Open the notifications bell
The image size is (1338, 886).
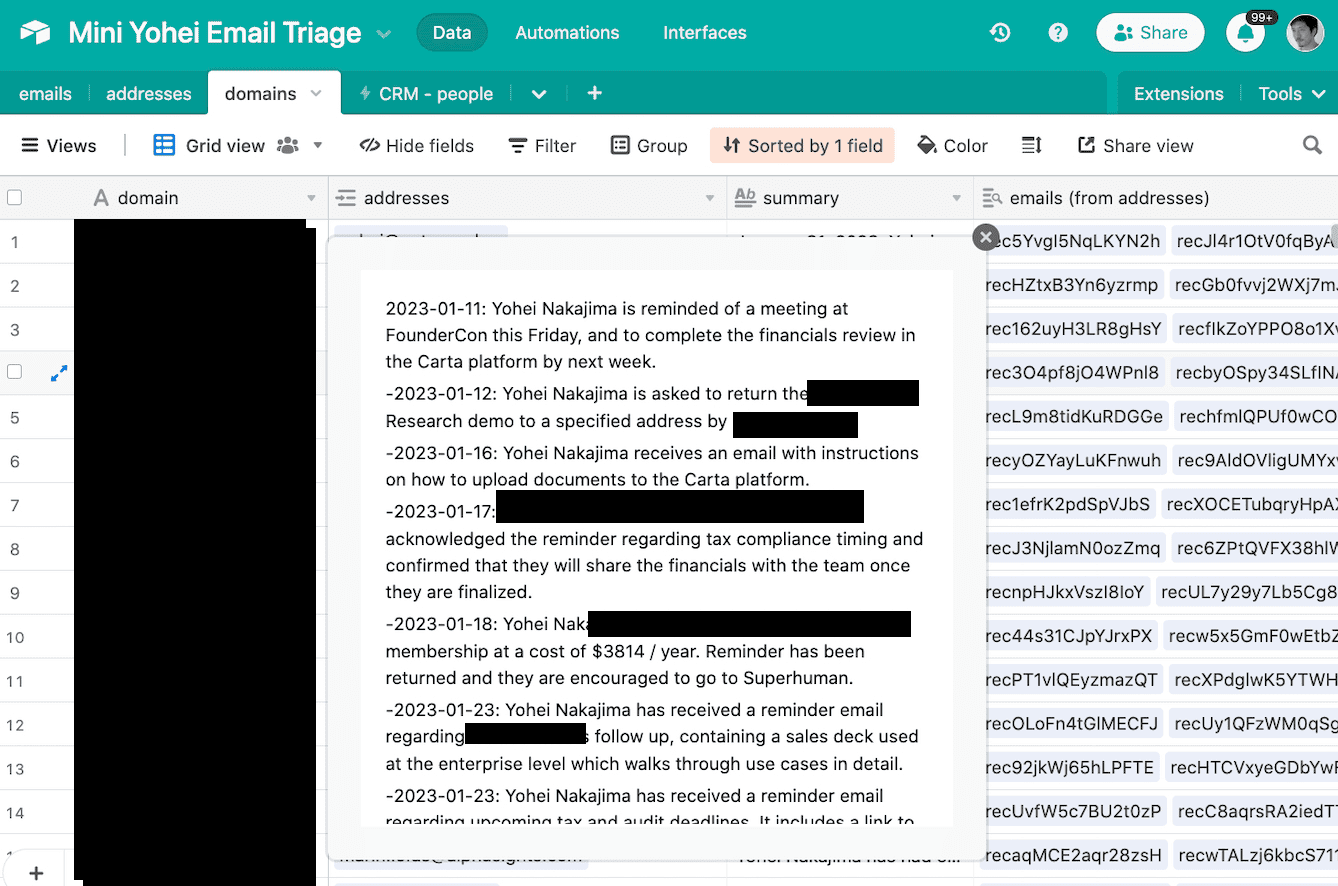click(x=1246, y=34)
